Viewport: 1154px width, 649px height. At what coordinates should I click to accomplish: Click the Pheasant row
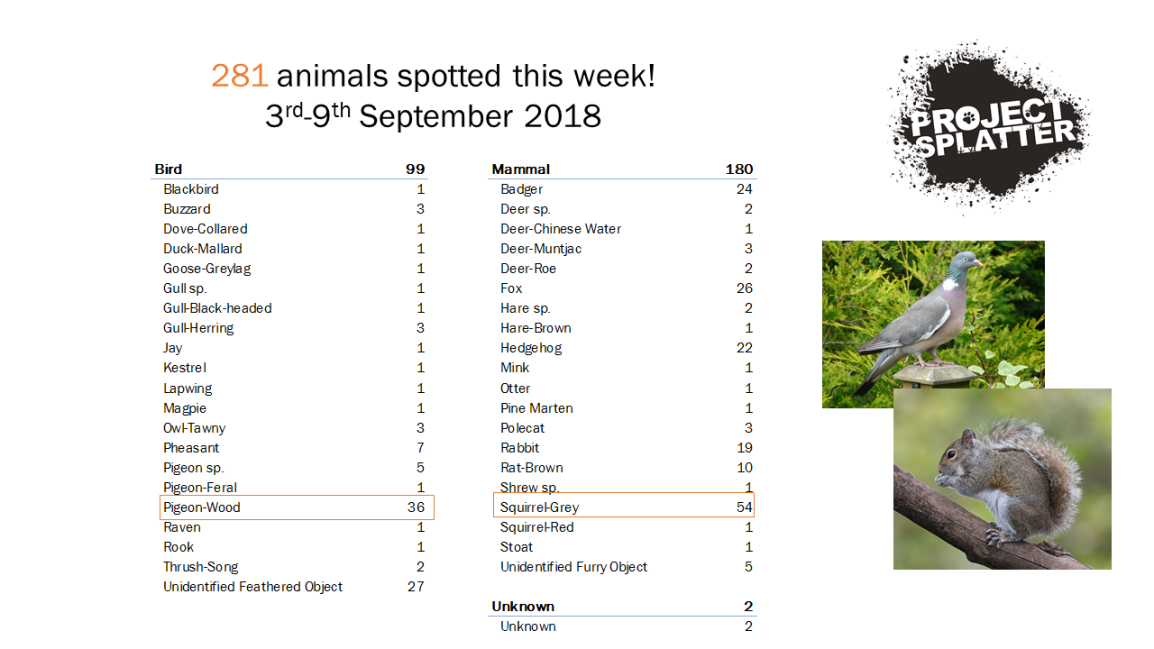[191, 448]
